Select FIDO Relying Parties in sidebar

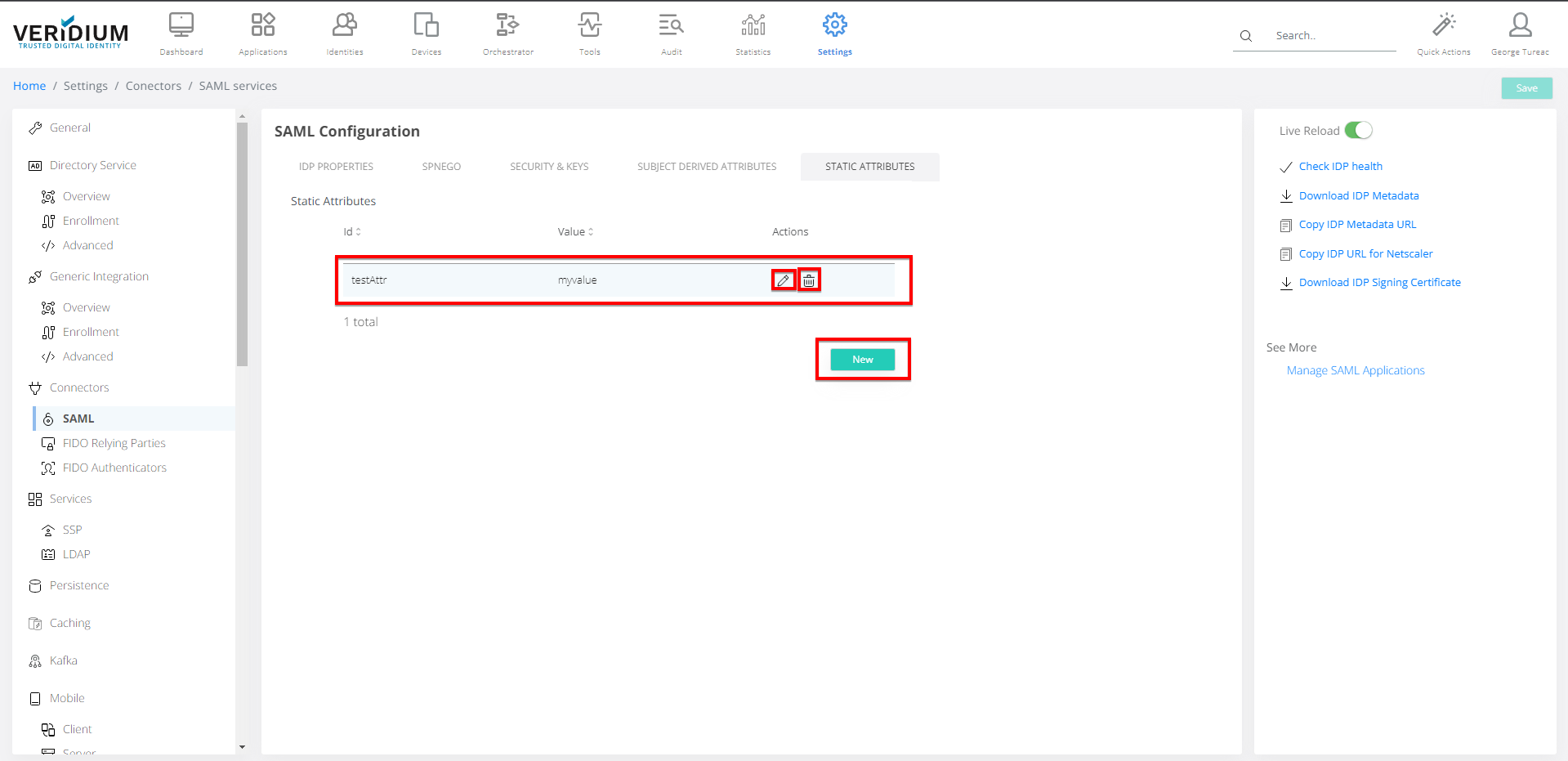(114, 443)
